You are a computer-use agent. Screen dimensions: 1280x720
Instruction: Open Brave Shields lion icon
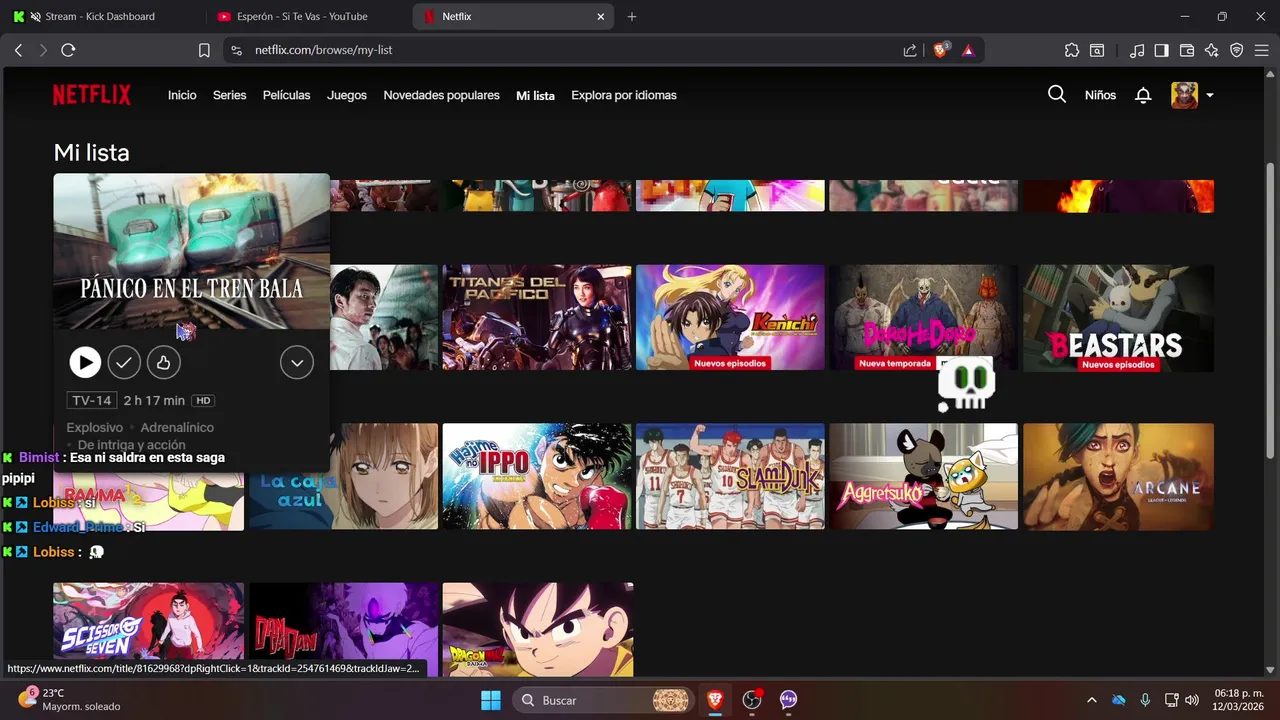(x=940, y=50)
